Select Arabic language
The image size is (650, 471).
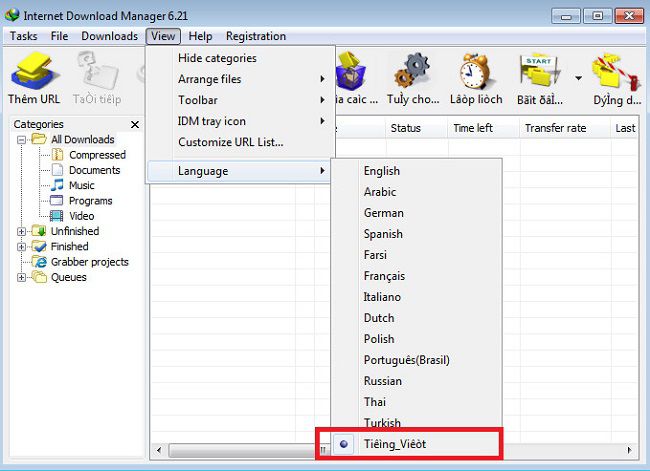pyautogui.click(x=417, y=192)
